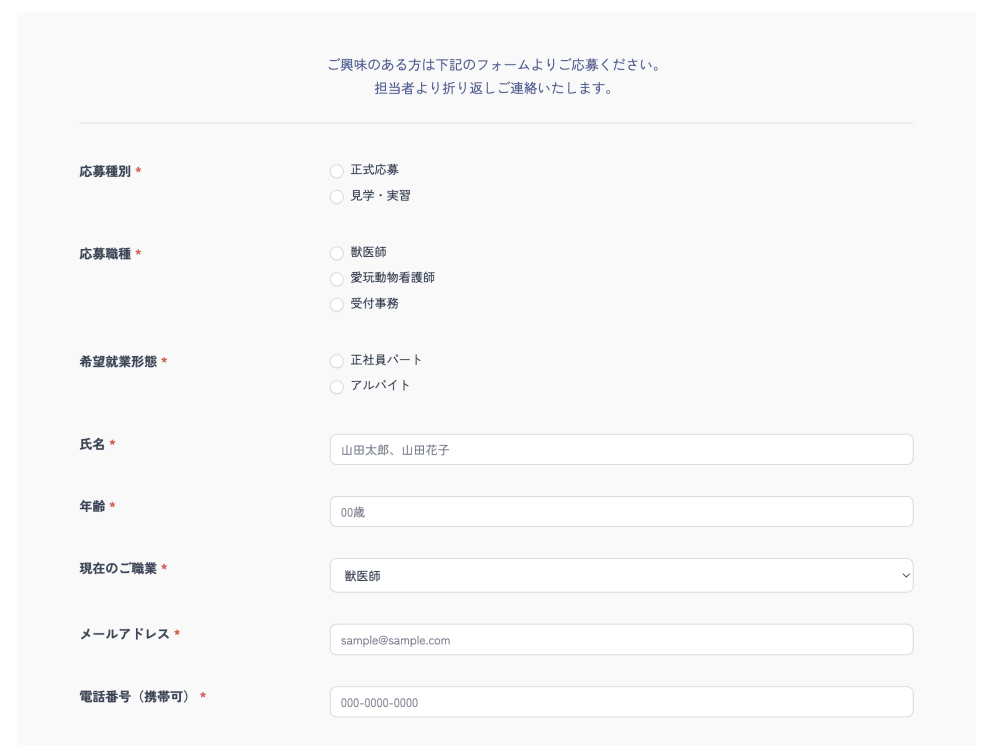Expand the occupation list showing 獣医師

[620, 575]
